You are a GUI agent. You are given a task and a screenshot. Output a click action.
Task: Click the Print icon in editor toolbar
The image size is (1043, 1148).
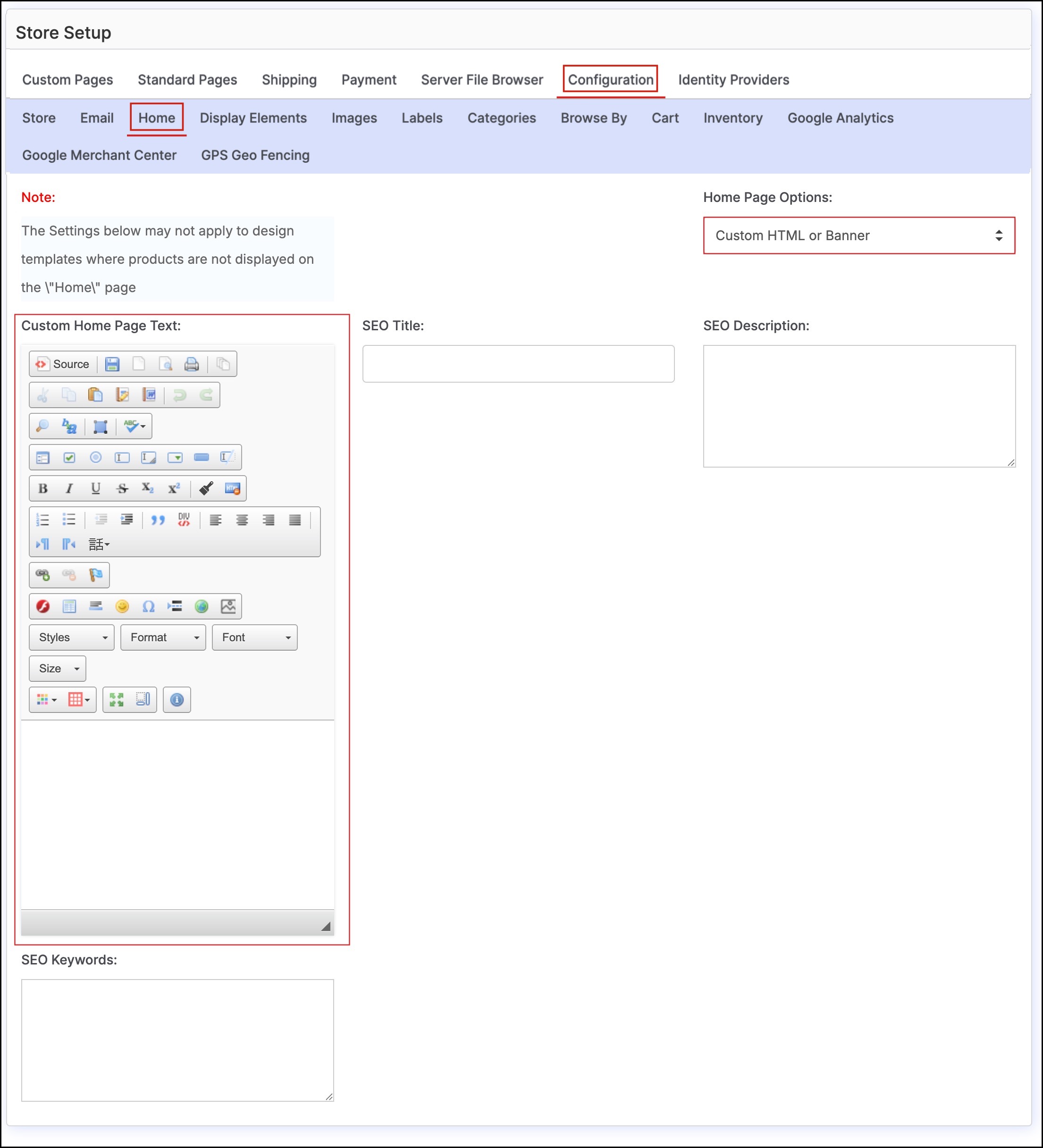[192, 364]
